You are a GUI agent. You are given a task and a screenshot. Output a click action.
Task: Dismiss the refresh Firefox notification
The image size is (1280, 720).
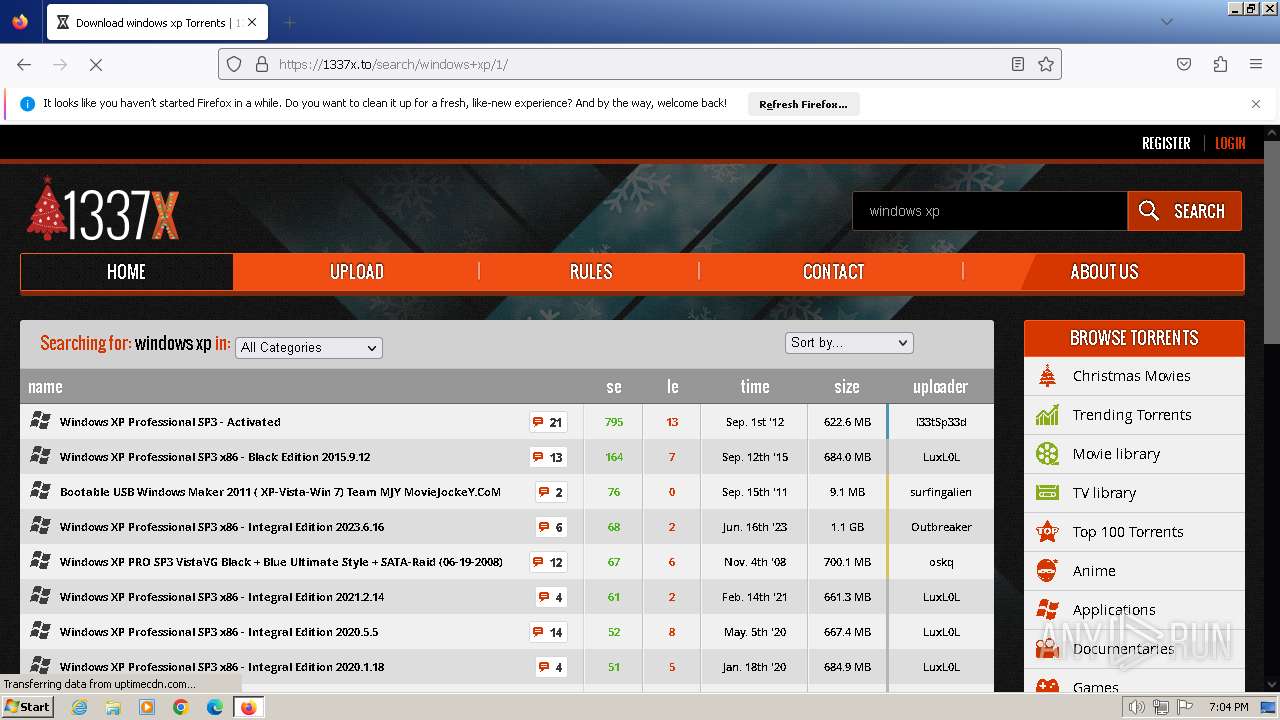click(1256, 104)
